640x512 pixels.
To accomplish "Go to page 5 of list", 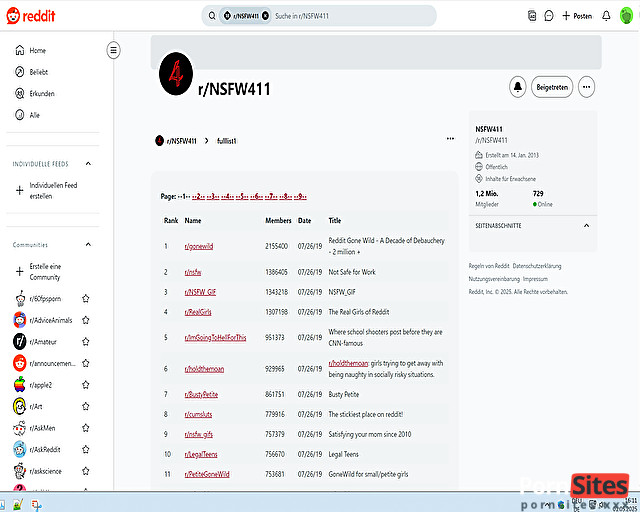I will [x=242, y=196].
